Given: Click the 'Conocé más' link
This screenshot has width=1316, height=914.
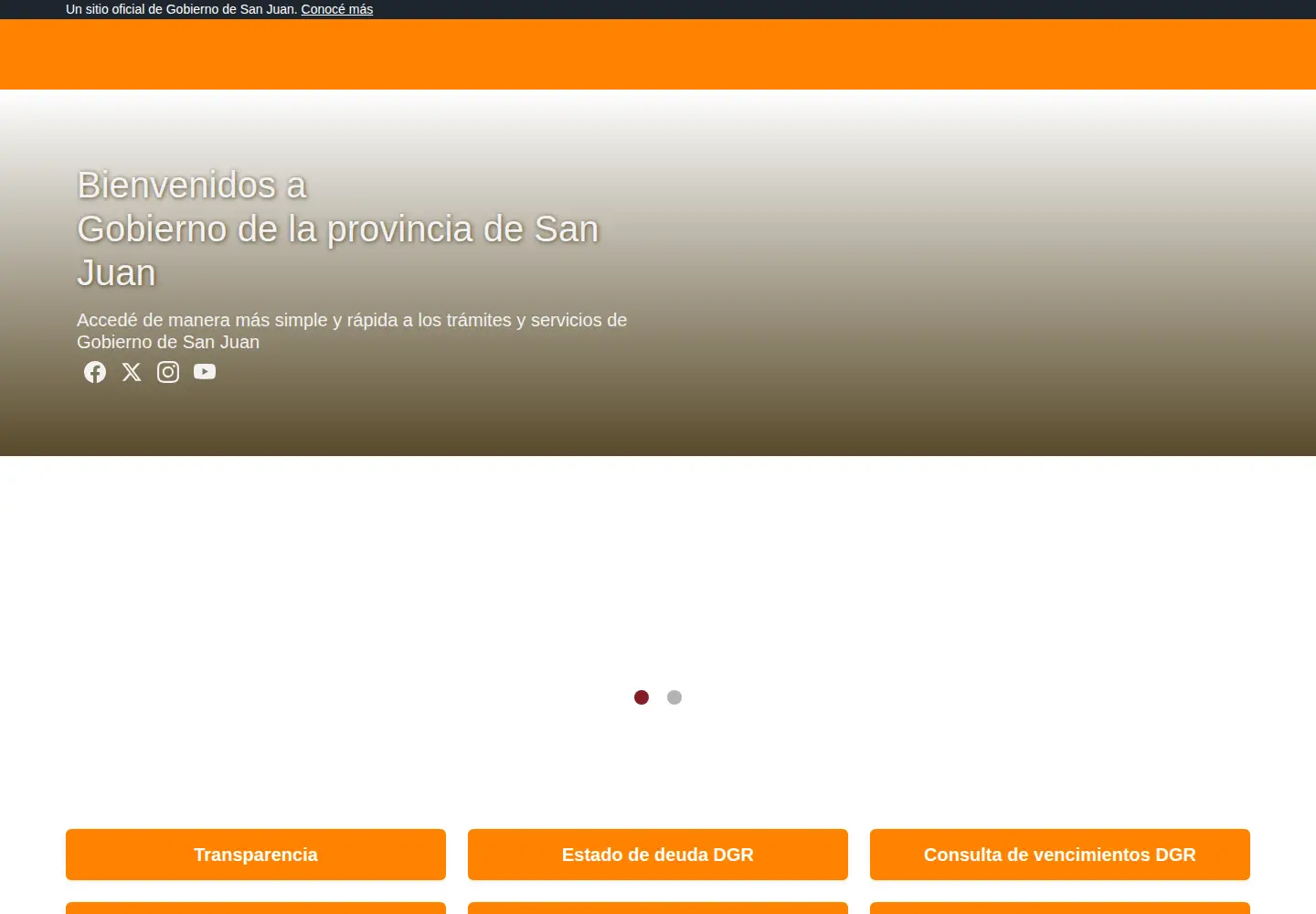Looking at the screenshot, I should click(x=337, y=9).
